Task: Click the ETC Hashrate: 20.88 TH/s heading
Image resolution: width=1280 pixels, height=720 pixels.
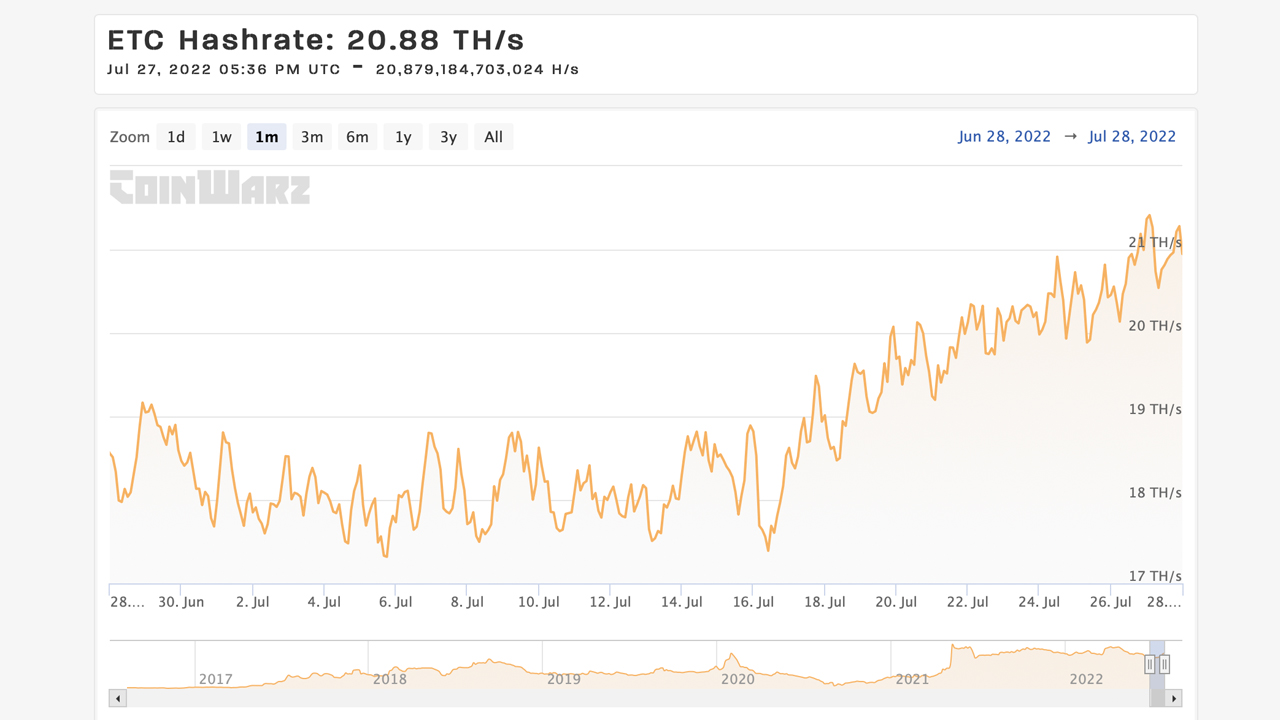Action: pyautogui.click(x=316, y=40)
